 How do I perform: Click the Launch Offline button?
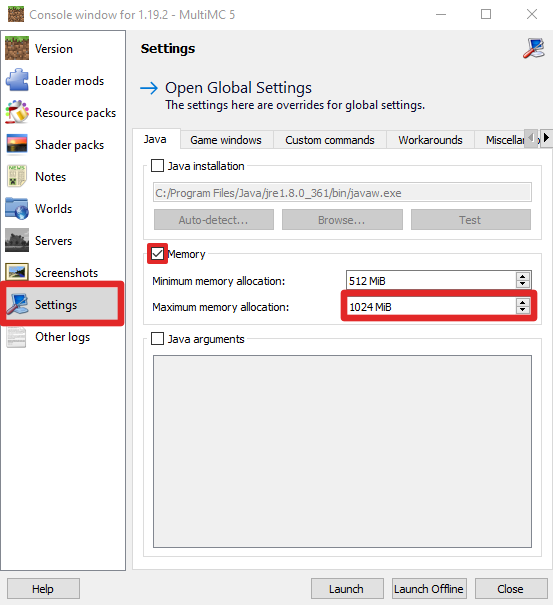429,589
